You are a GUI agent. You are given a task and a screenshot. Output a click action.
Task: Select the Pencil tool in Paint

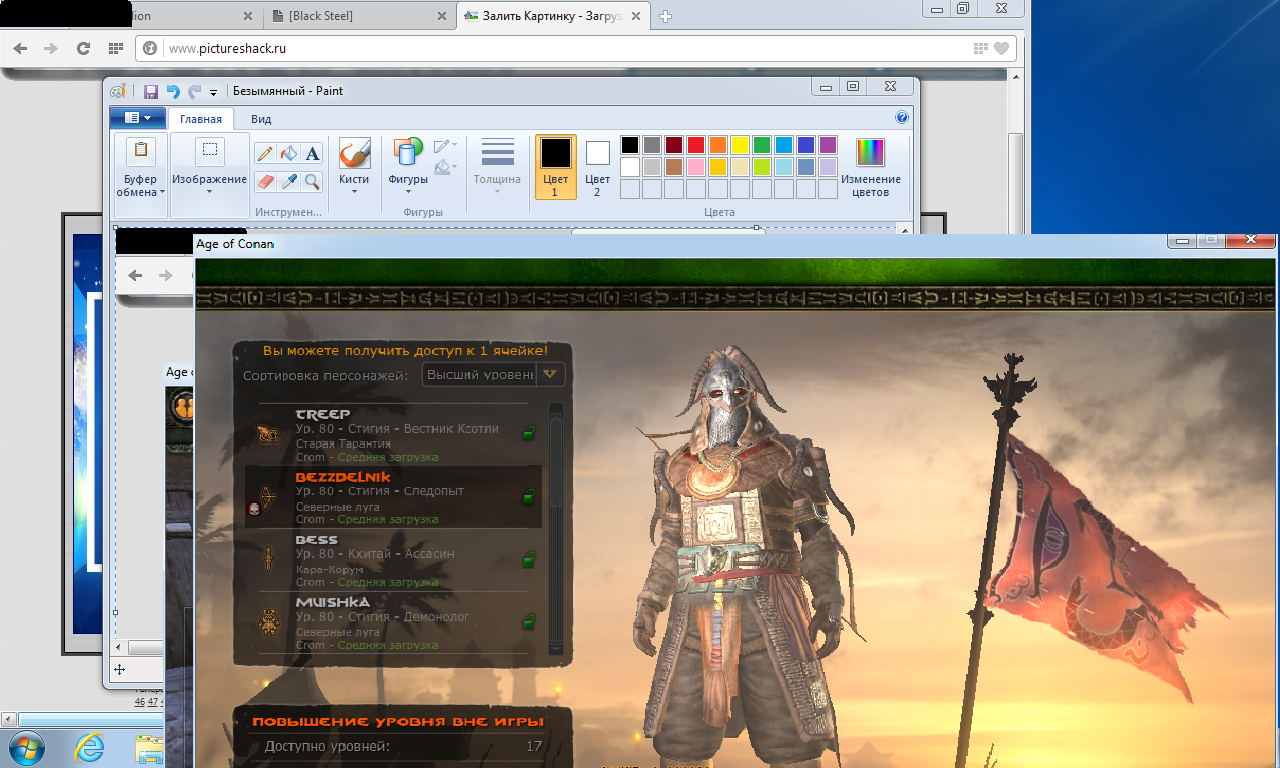coord(265,153)
